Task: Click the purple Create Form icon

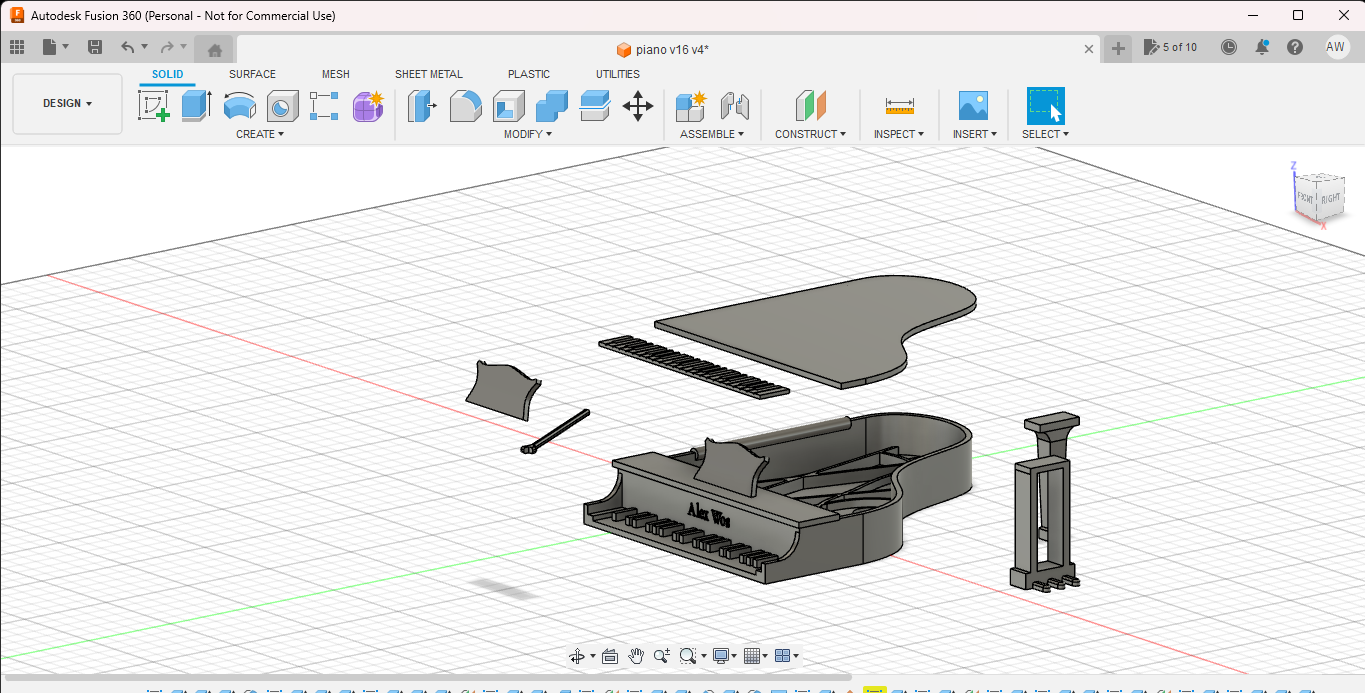Action: coord(368,105)
